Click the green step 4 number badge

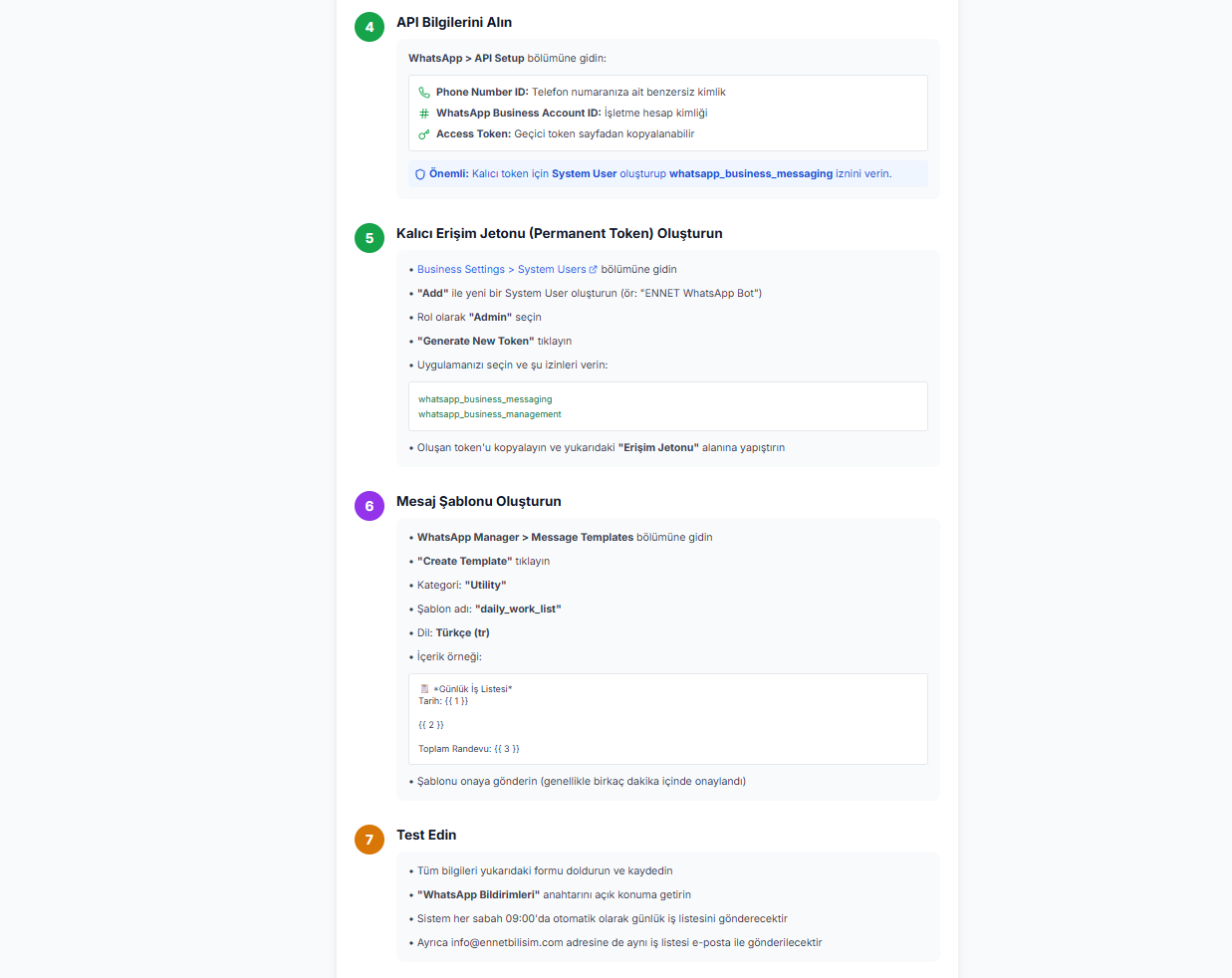pyautogui.click(x=370, y=27)
